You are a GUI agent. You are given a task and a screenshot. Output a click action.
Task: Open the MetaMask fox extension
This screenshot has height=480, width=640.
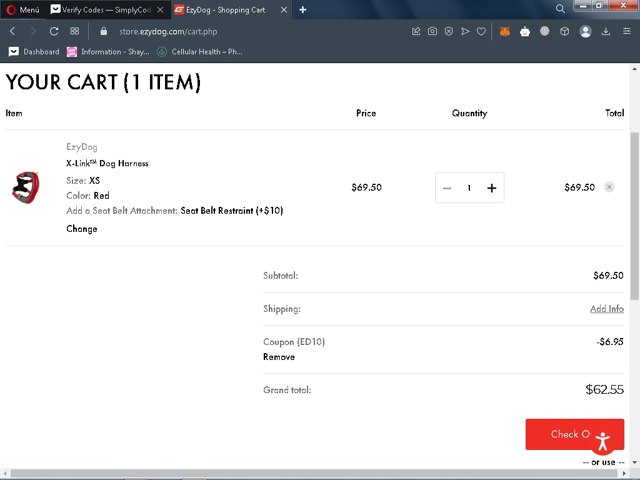coord(505,31)
